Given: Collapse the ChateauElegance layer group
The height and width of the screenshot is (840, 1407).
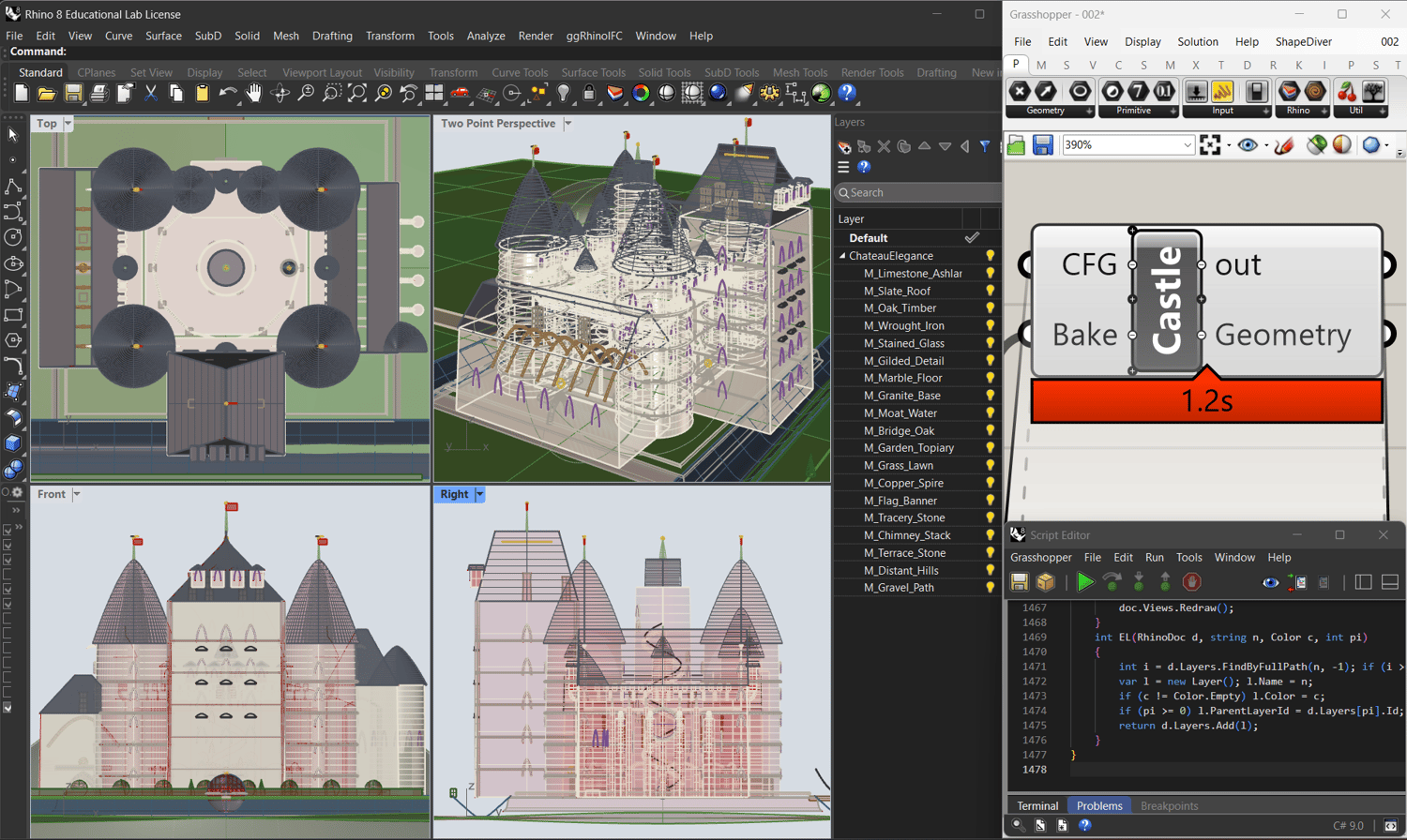Looking at the screenshot, I should [x=842, y=256].
